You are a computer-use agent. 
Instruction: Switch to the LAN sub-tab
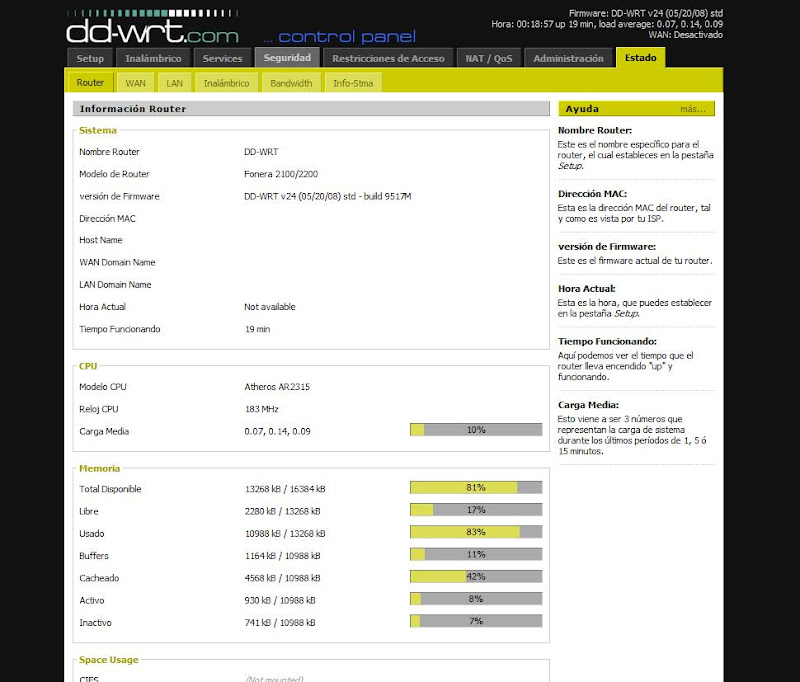(174, 83)
